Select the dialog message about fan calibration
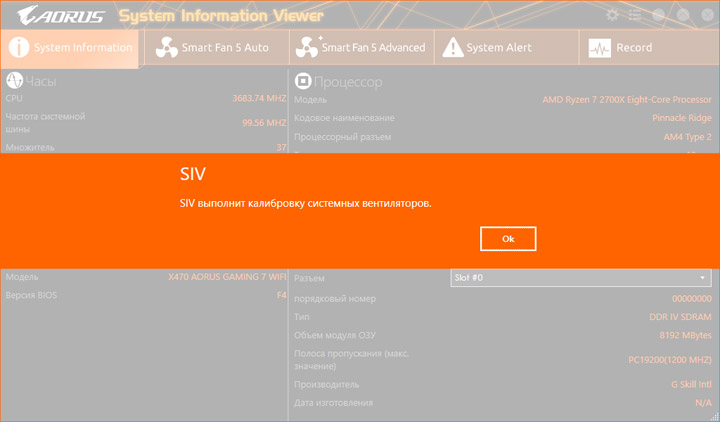The height and width of the screenshot is (422, 720). (x=305, y=203)
